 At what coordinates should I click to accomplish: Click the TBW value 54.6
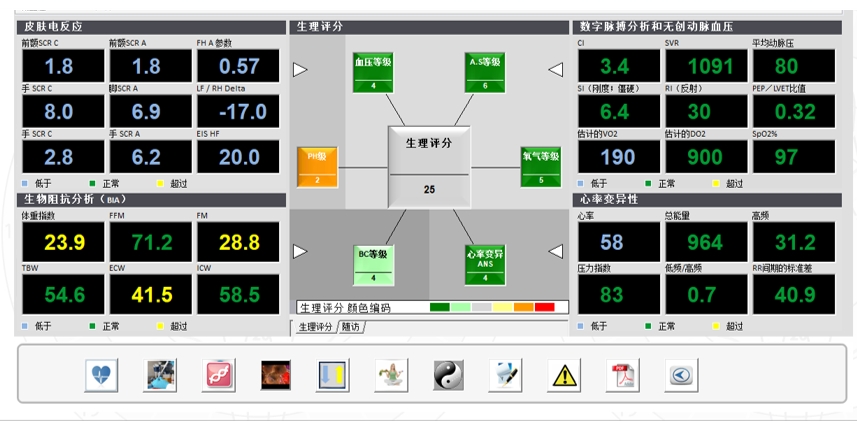63,295
